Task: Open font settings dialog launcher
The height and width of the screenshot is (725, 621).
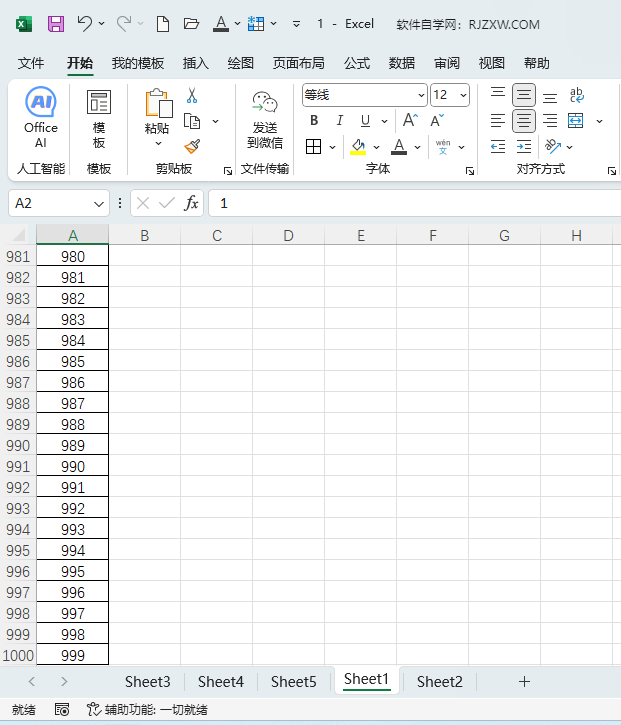Action: (x=470, y=172)
